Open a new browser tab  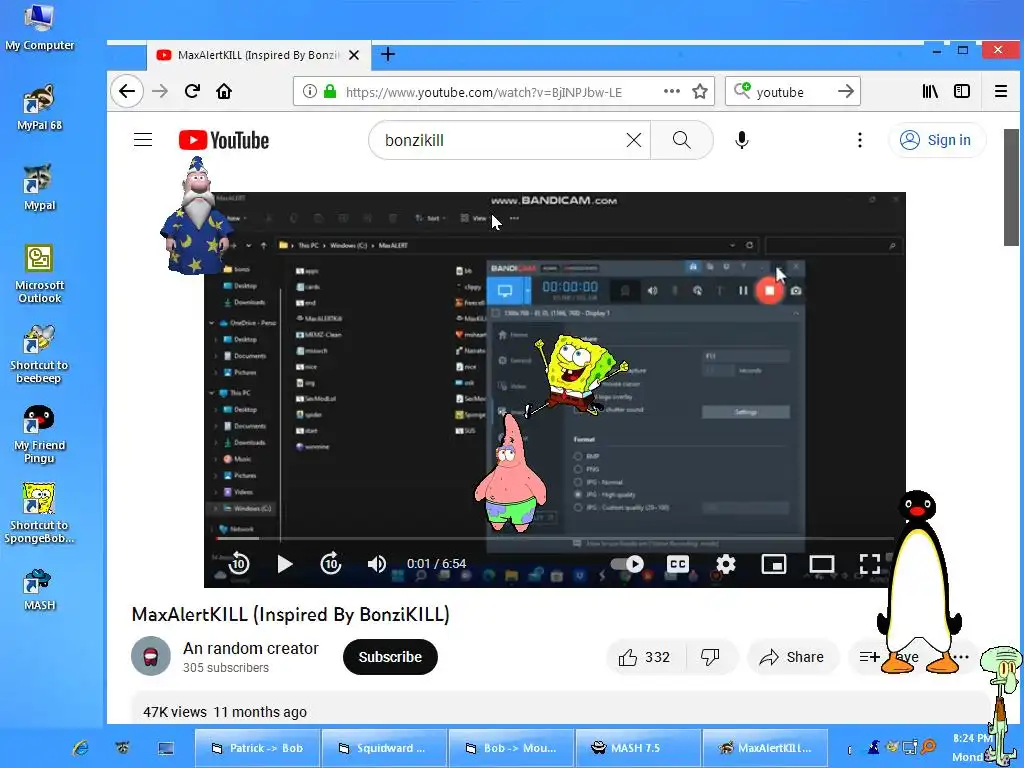point(388,54)
